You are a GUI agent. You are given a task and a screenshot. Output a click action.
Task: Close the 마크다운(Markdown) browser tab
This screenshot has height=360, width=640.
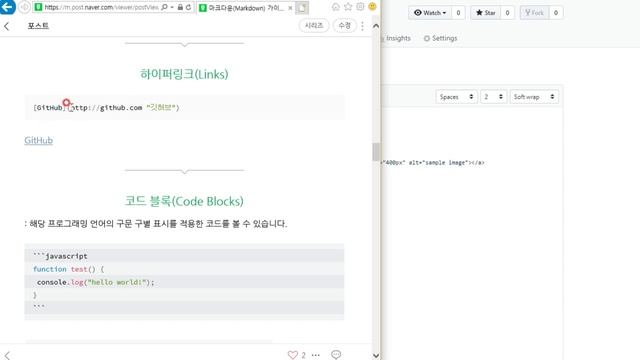point(290,8)
